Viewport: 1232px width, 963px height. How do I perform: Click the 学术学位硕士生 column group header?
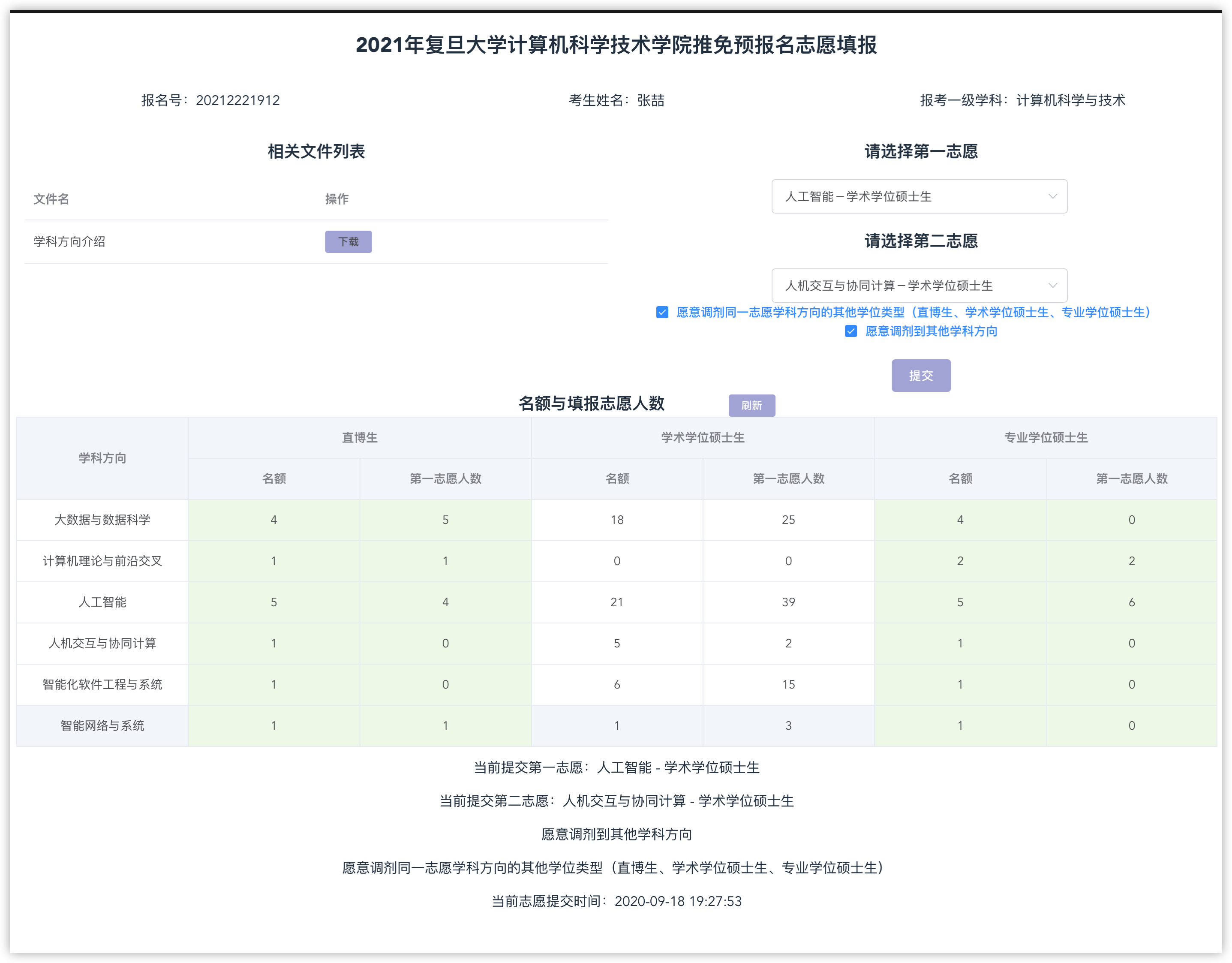pos(702,437)
